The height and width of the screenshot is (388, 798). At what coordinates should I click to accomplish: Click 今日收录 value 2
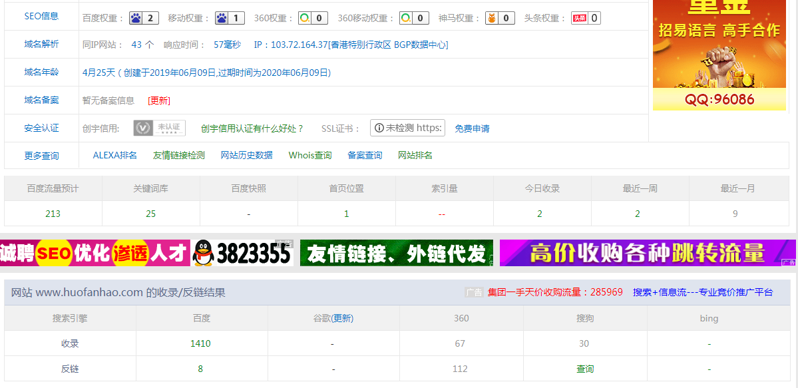coord(540,214)
